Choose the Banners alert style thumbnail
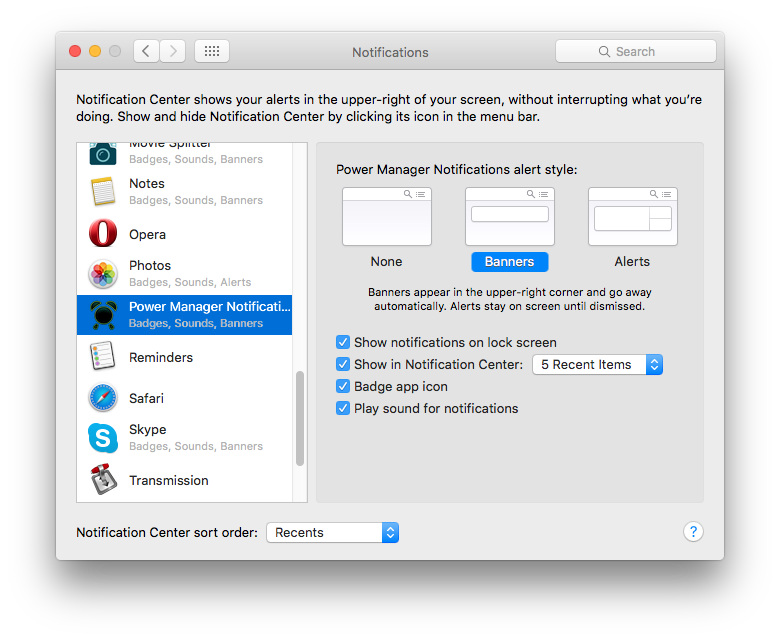 pos(509,216)
